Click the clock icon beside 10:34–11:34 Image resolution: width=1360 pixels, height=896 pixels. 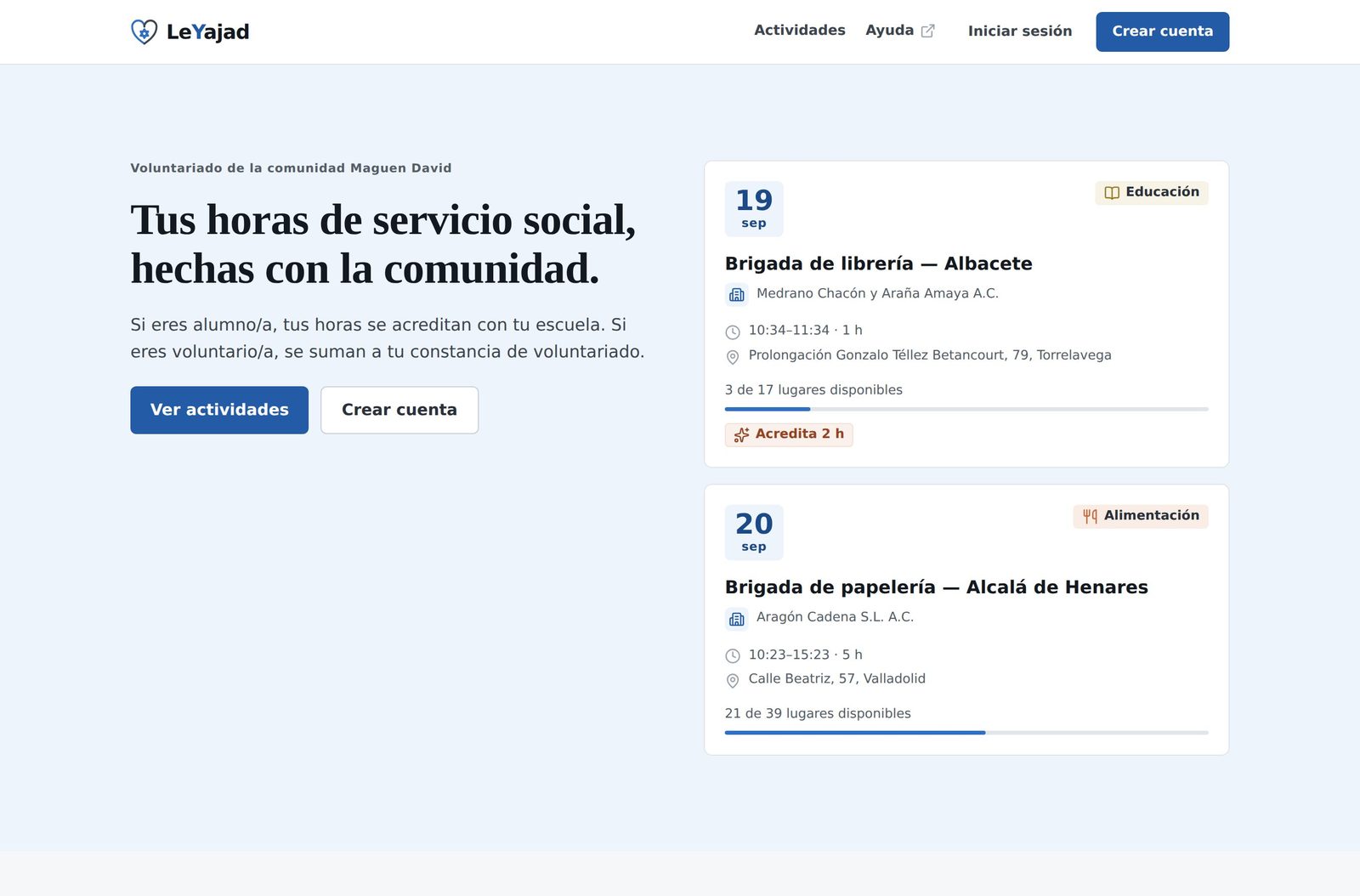(x=733, y=332)
